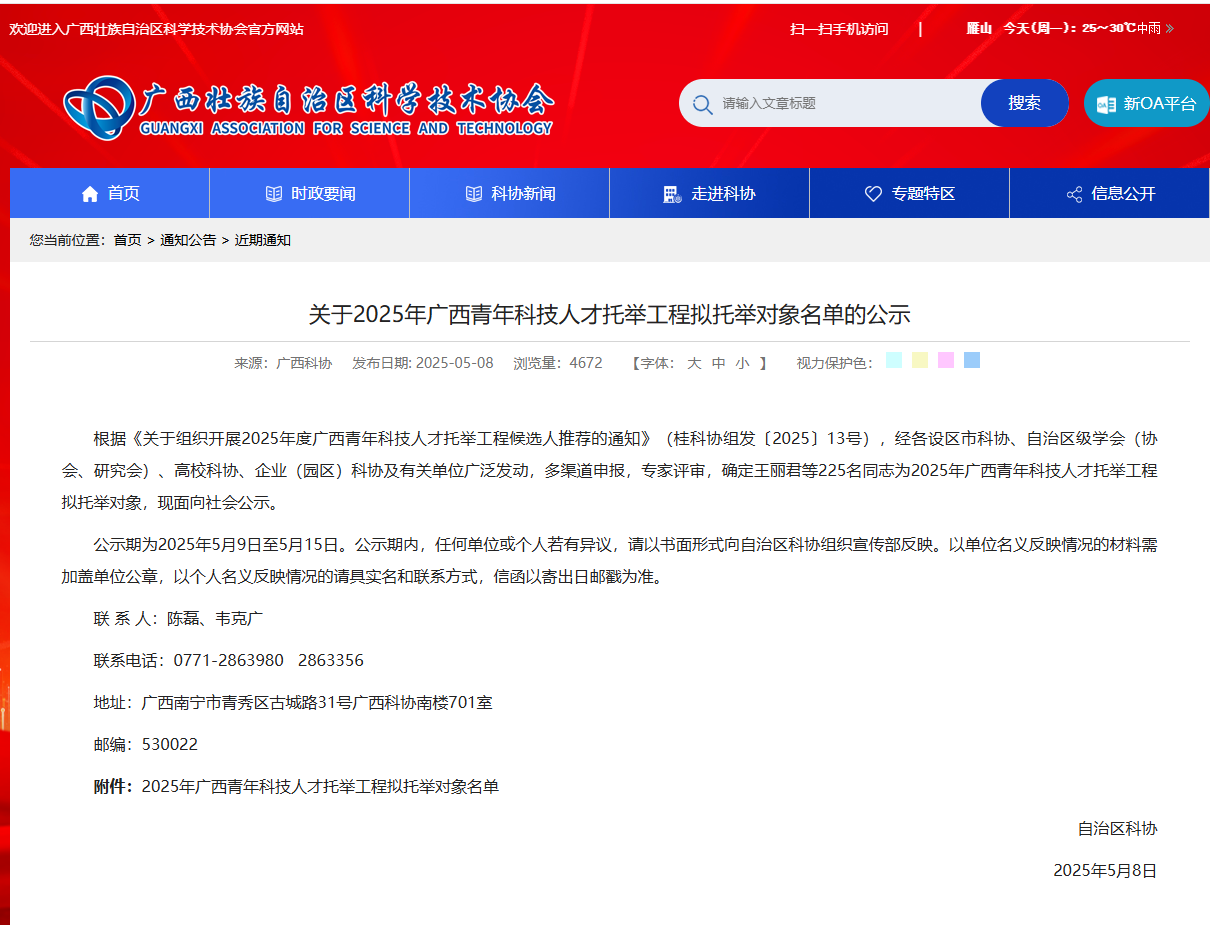Screen dimensions: 1210x925
Task: Click the building icon beside 走进科协
Action: click(672, 194)
